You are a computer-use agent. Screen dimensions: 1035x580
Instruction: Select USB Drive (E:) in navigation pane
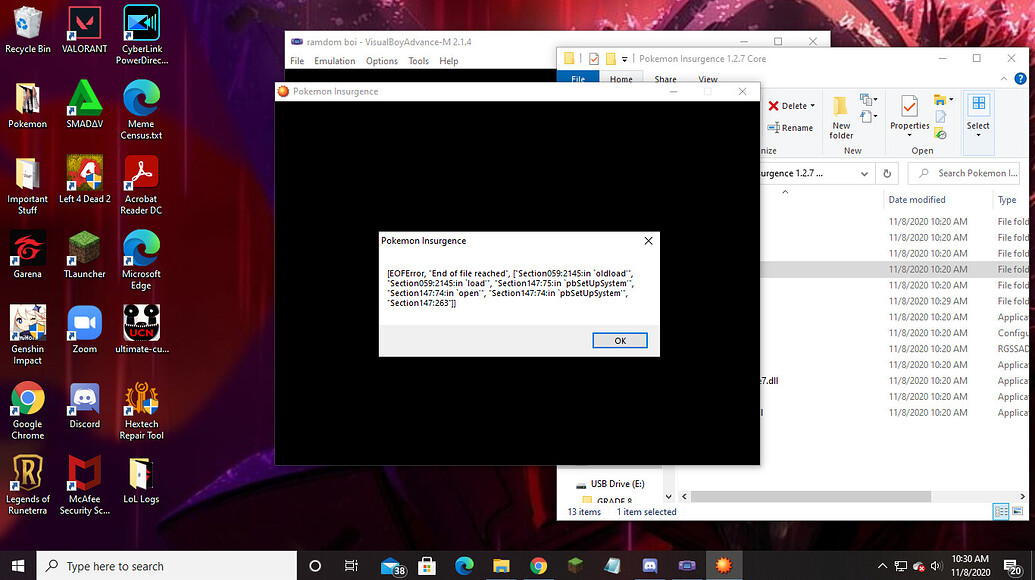[x=611, y=484]
